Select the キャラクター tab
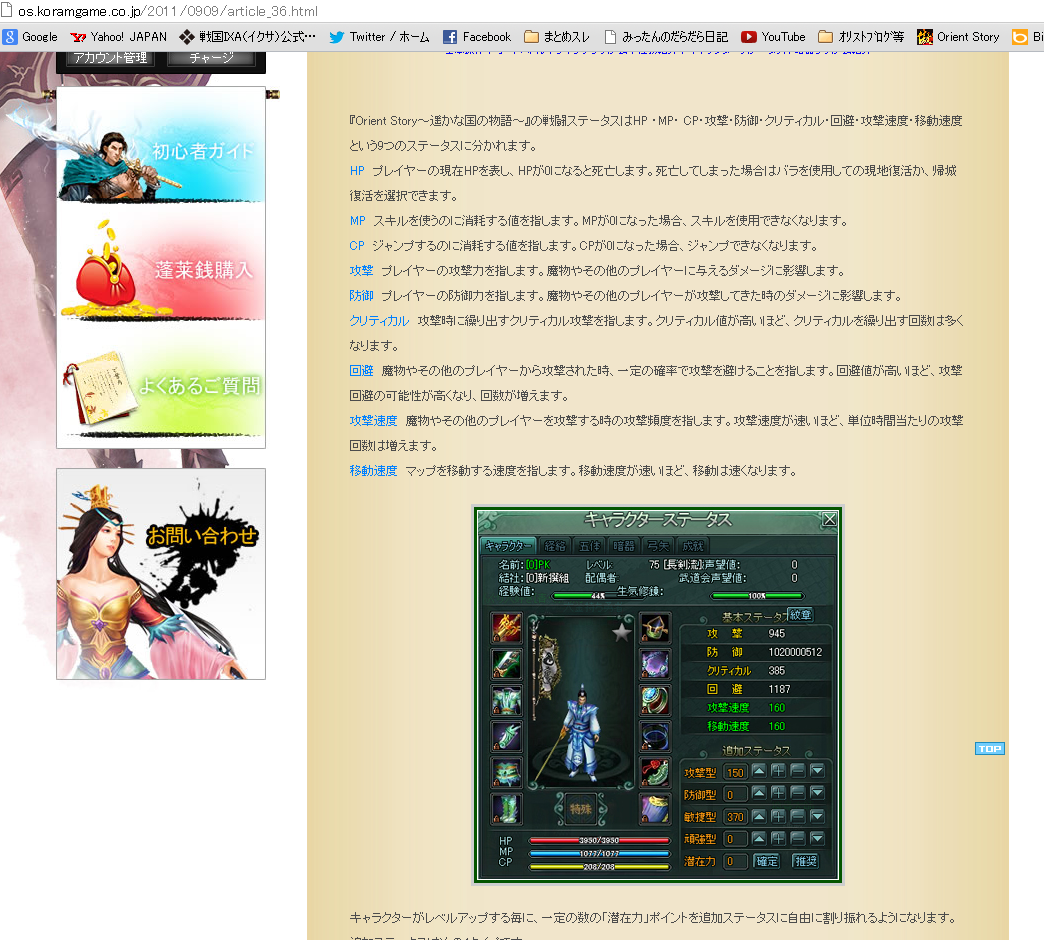 tap(507, 546)
